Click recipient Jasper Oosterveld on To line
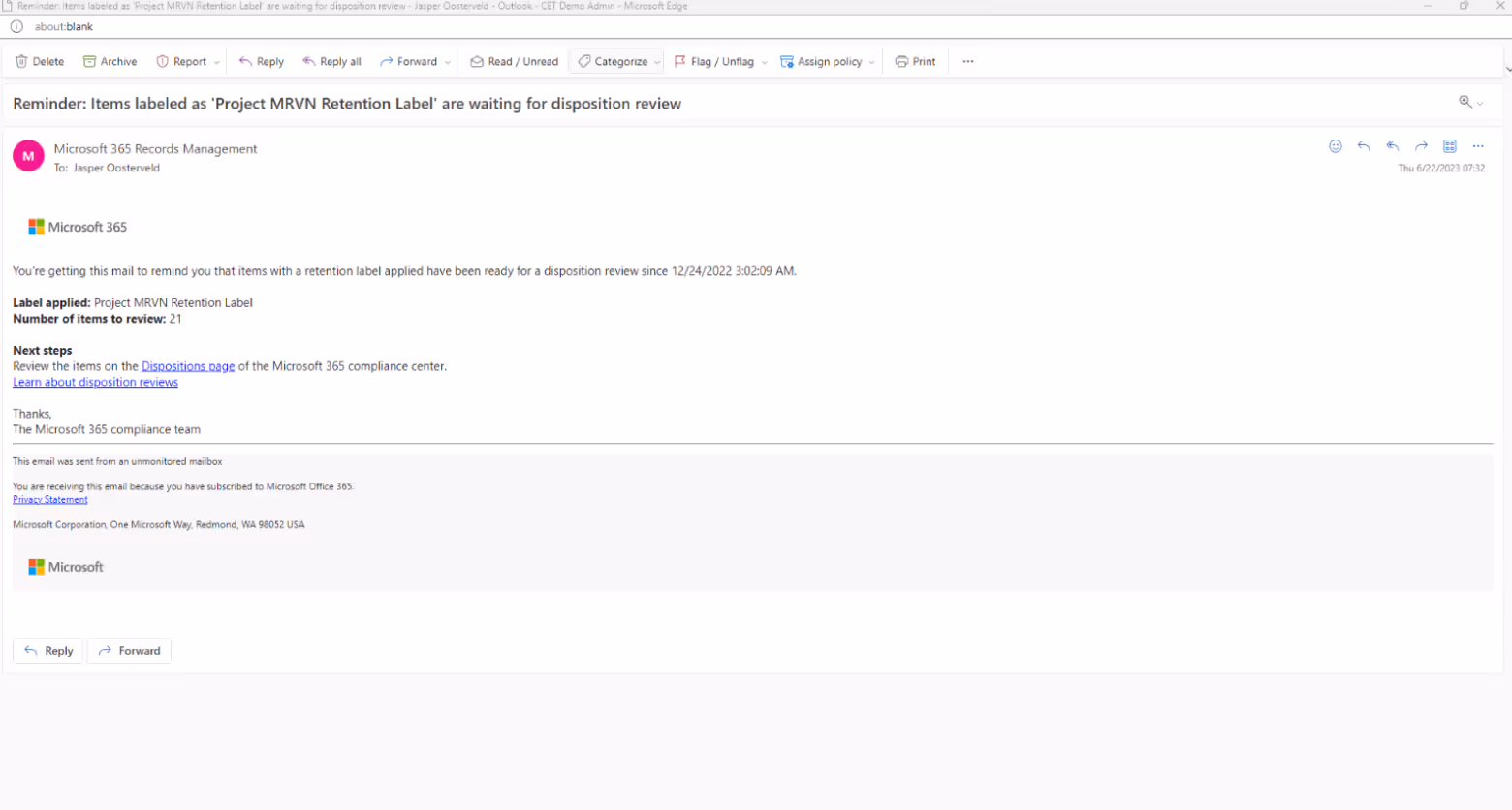Viewport: 1512px width, 810px height. (x=116, y=168)
